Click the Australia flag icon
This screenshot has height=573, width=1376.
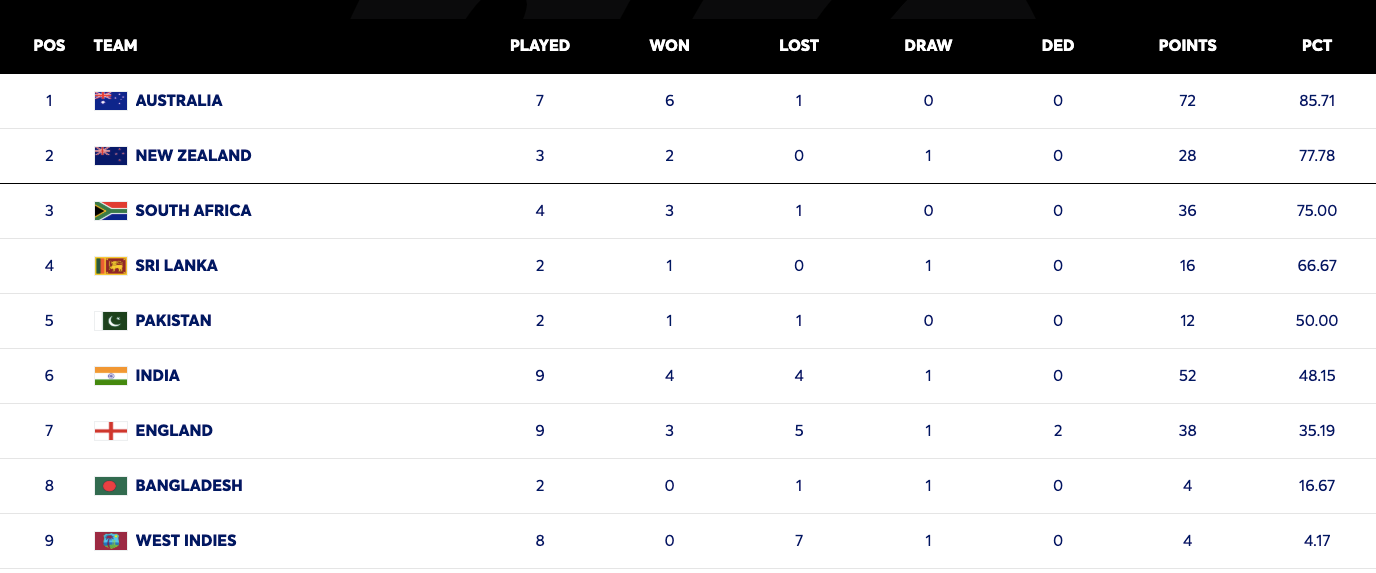[110, 101]
